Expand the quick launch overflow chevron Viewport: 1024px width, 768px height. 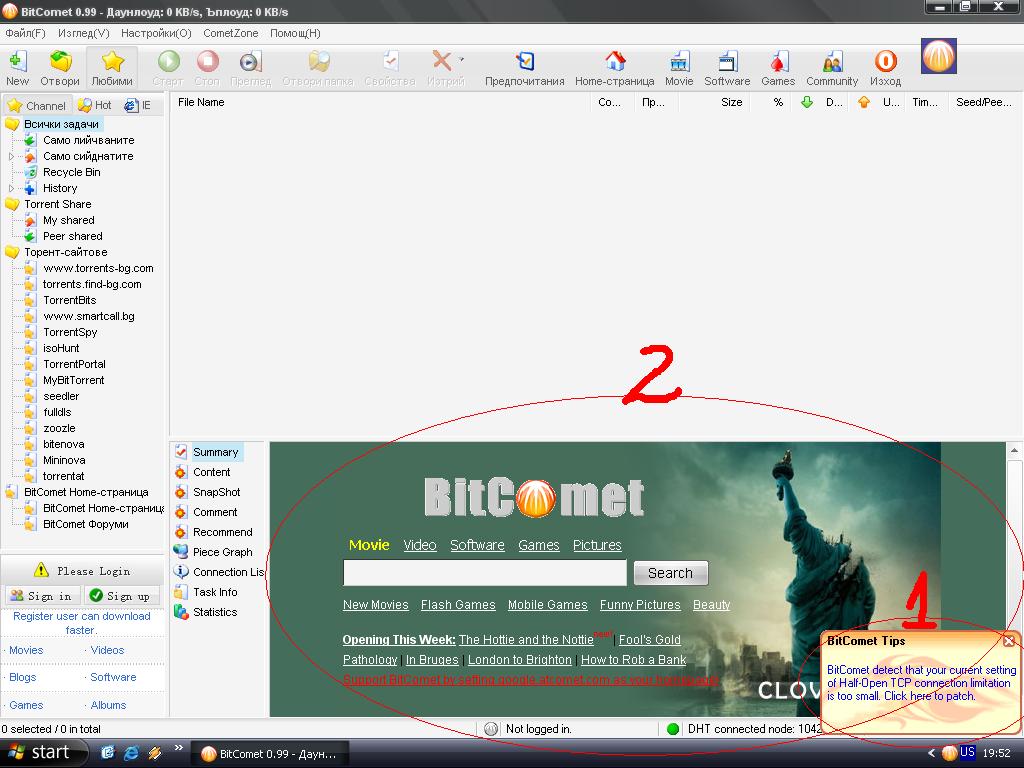(178, 748)
